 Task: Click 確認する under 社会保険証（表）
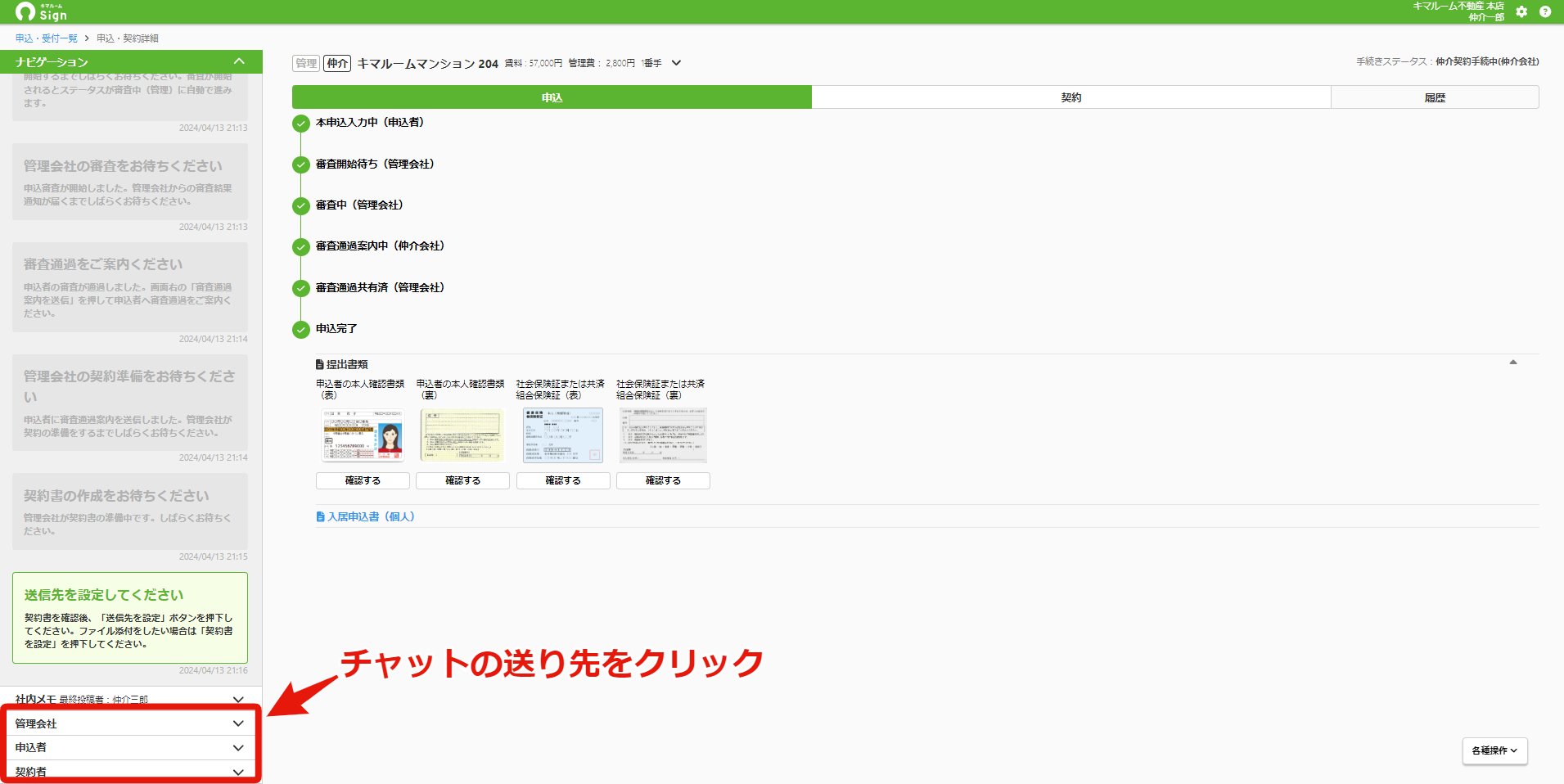[563, 481]
